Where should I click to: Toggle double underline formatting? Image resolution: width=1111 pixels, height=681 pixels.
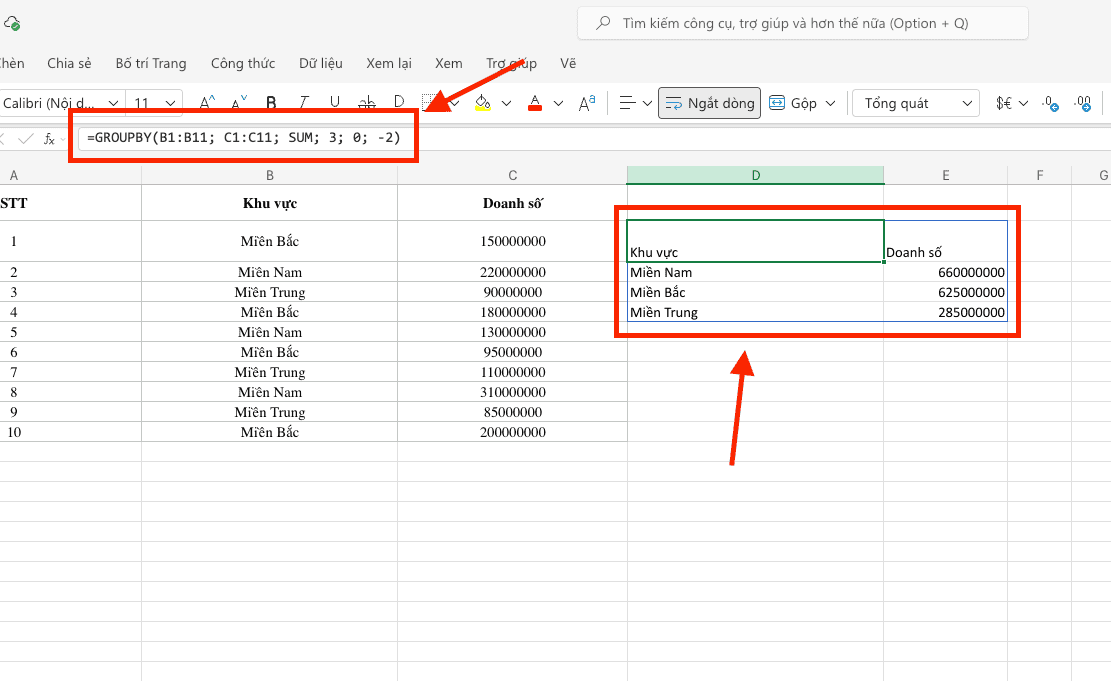[399, 103]
